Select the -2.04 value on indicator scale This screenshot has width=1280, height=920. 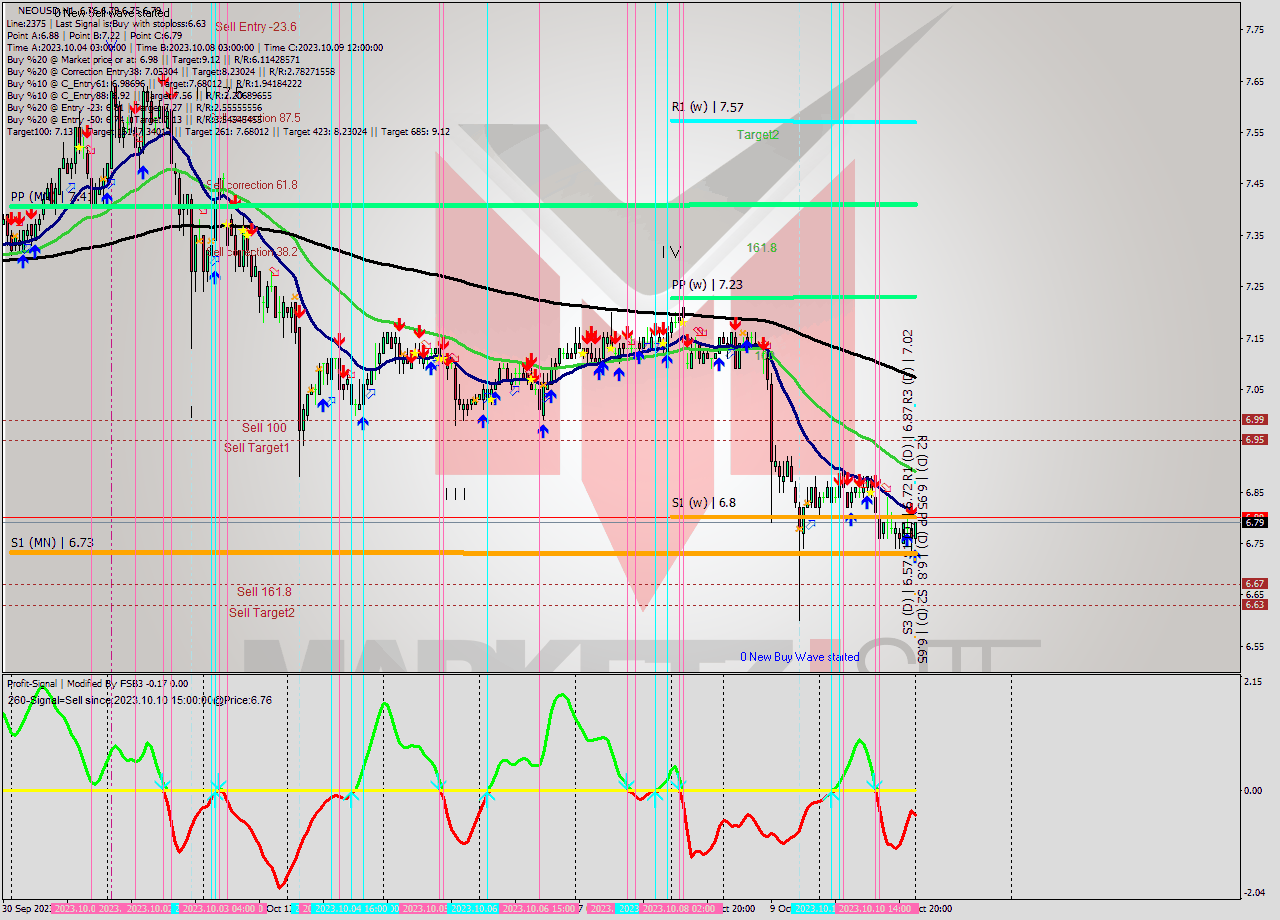click(1256, 893)
